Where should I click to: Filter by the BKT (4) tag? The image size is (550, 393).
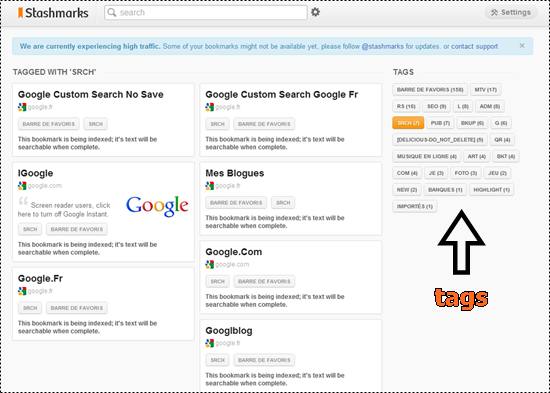506,156
